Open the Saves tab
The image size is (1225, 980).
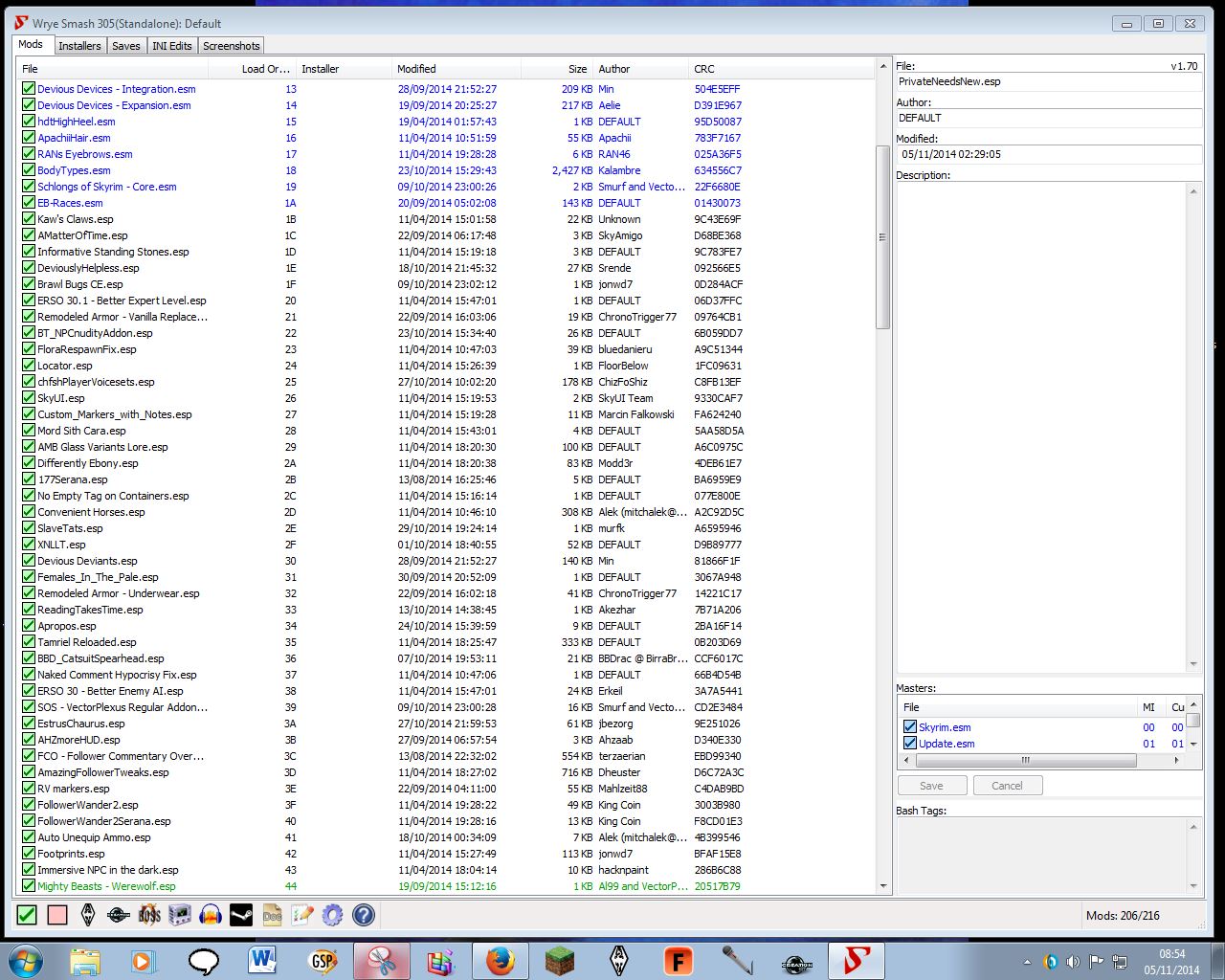(125, 46)
